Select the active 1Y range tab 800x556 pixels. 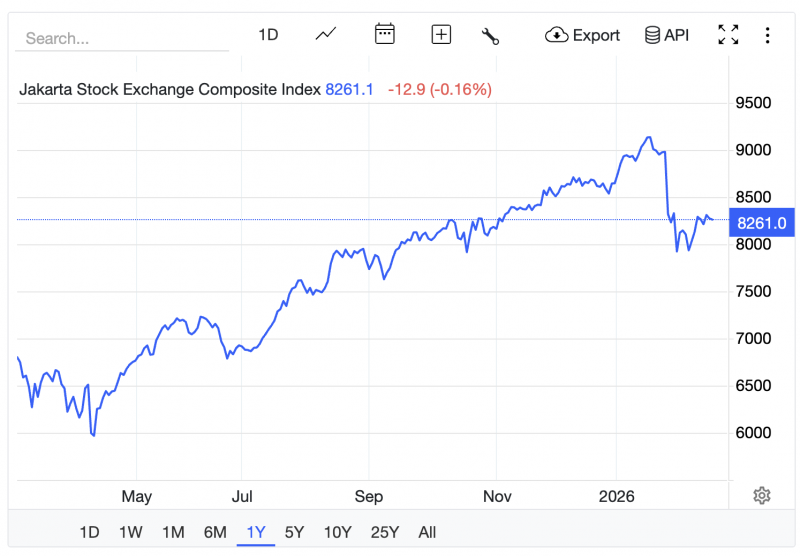256,532
